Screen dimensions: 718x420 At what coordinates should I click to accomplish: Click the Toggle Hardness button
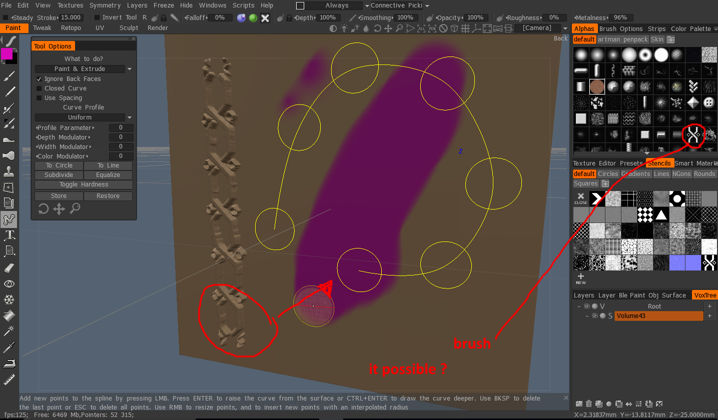pos(84,185)
